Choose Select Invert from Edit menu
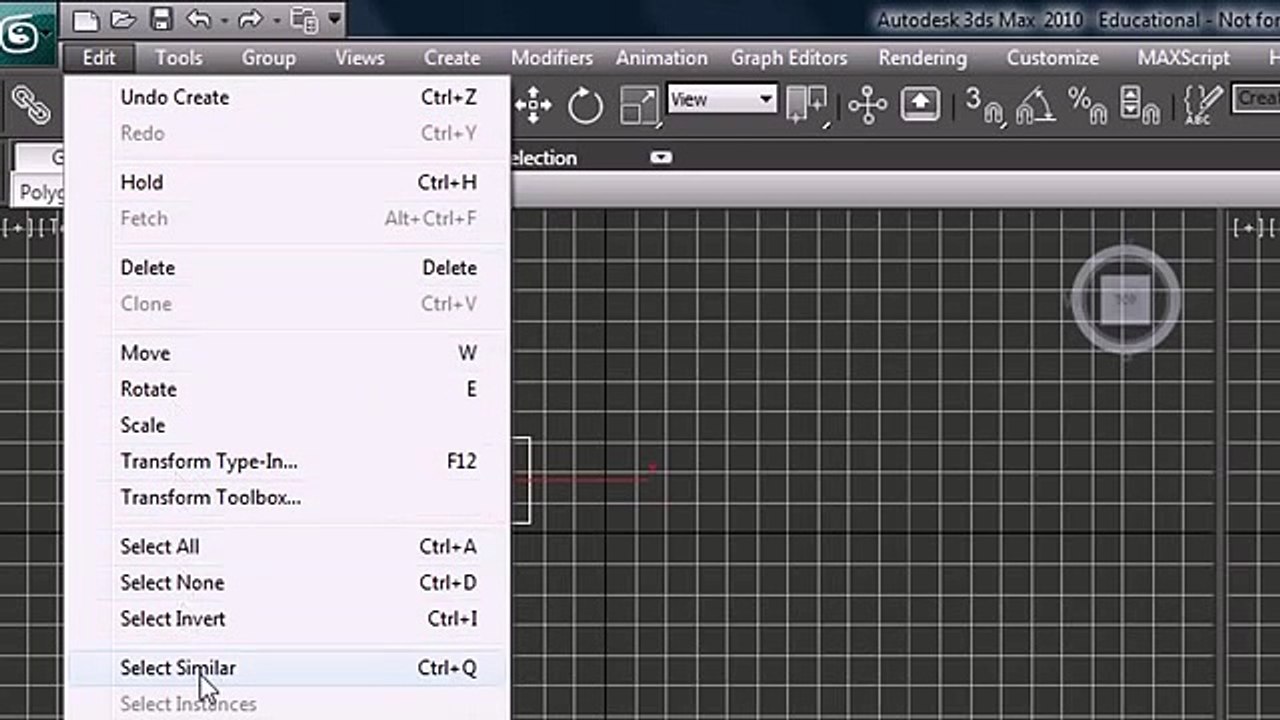Viewport: 1280px width, 720px height. pos(288,618)
